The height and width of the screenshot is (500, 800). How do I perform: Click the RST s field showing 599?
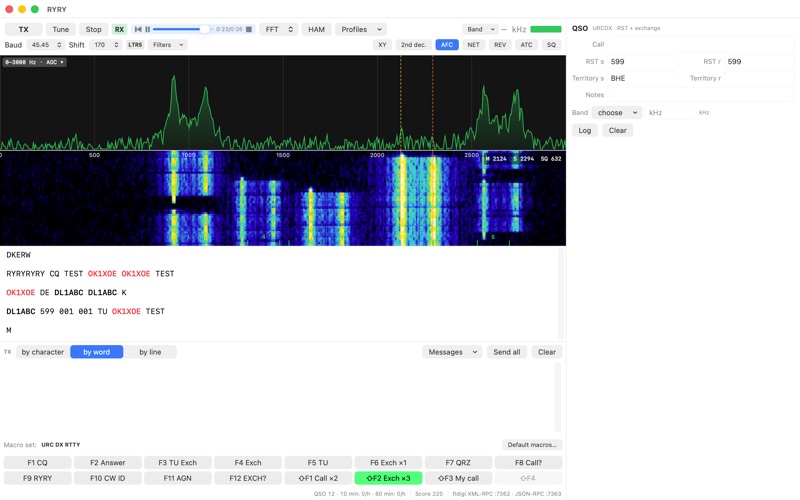point(642,62)
